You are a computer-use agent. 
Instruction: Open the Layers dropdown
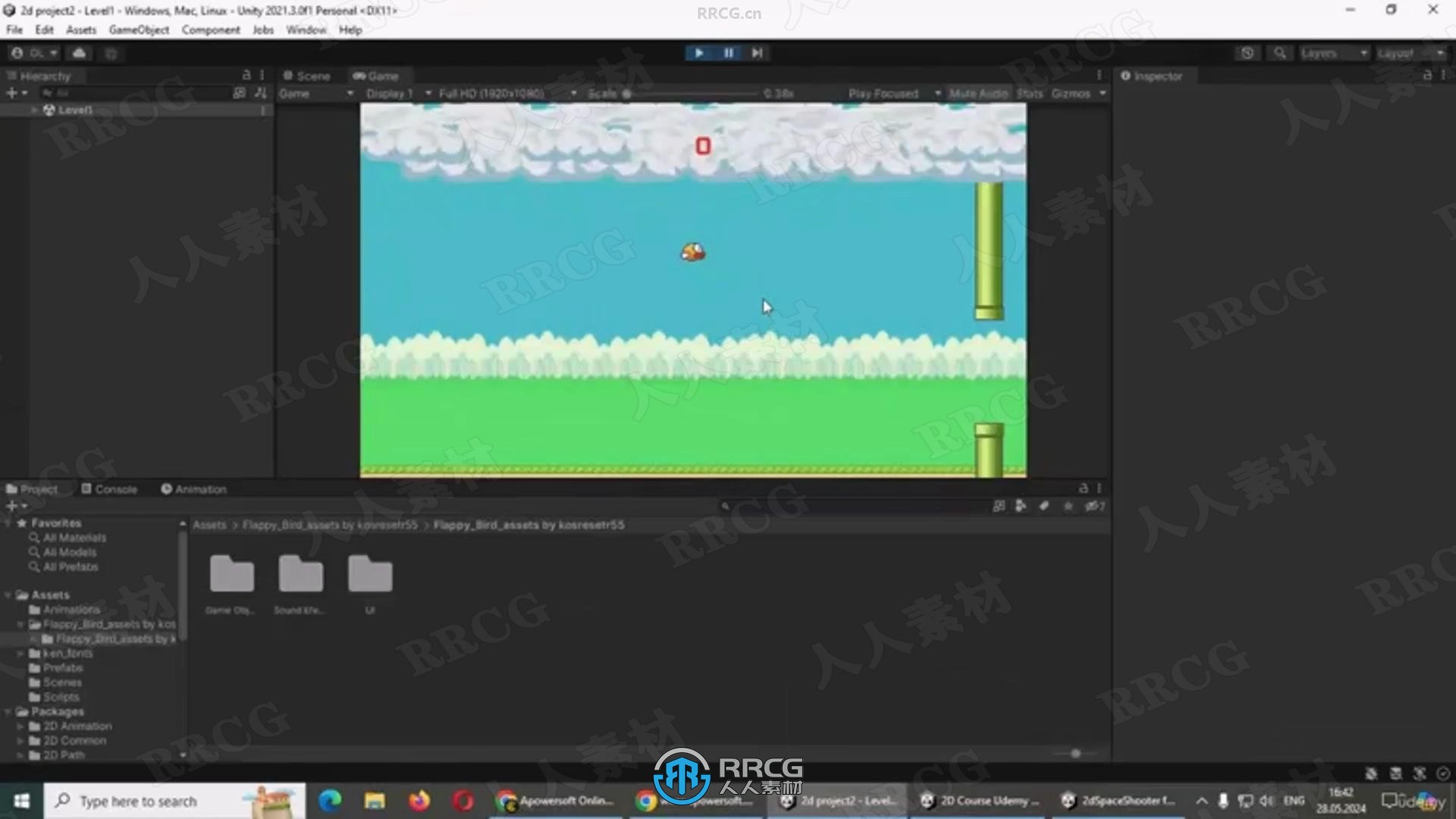click(x=1334, y=53)
